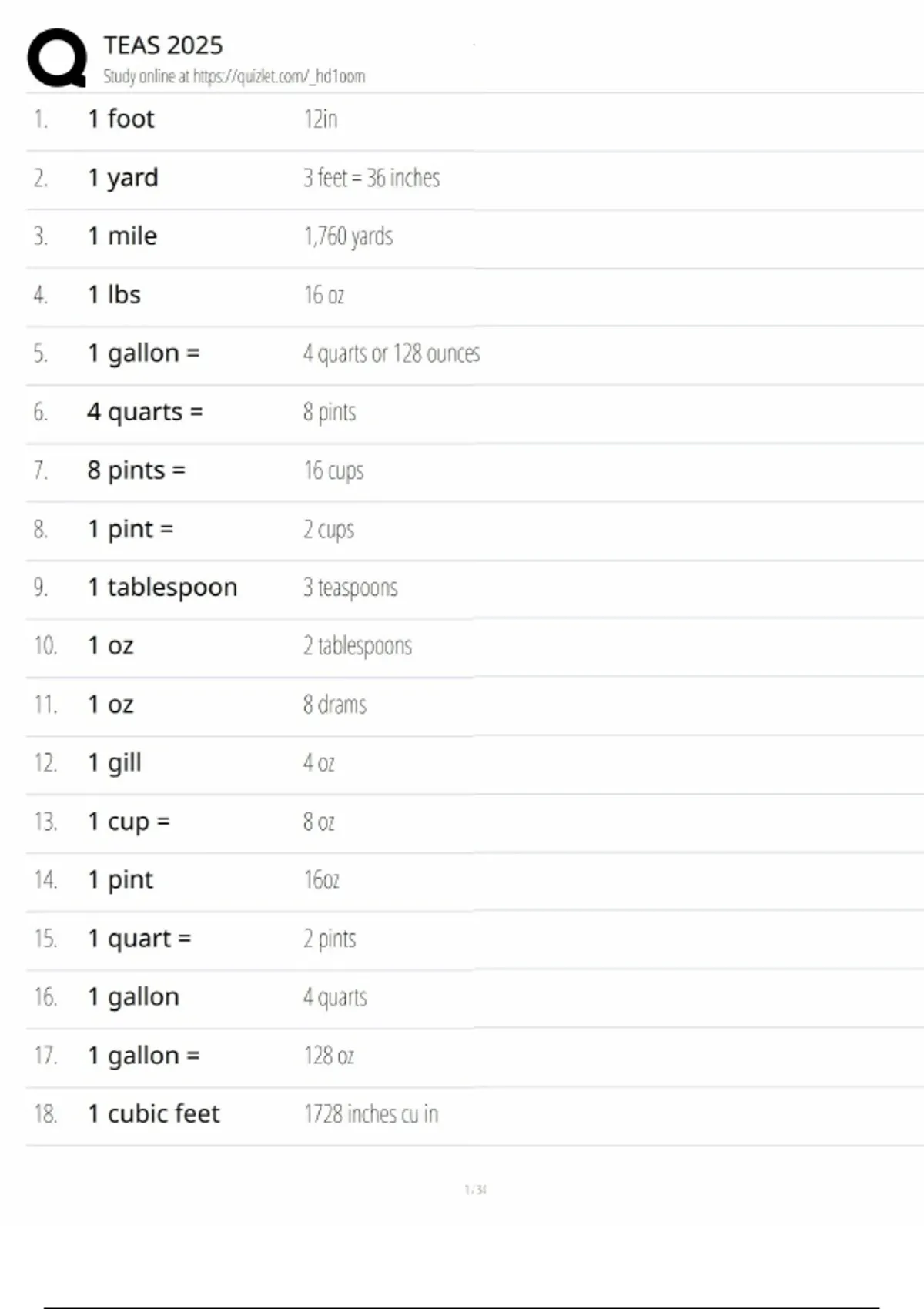This screenshot has width=924, height=1309.
Task: Click the "16 cups" definition
Action: [x=333, y=470]
